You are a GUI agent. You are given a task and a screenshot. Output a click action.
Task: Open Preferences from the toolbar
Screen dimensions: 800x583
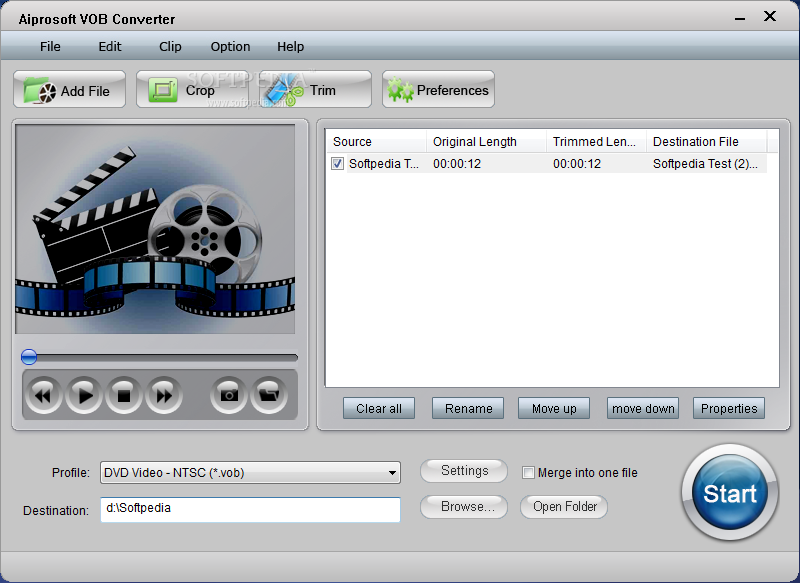(x=438, y=90)
